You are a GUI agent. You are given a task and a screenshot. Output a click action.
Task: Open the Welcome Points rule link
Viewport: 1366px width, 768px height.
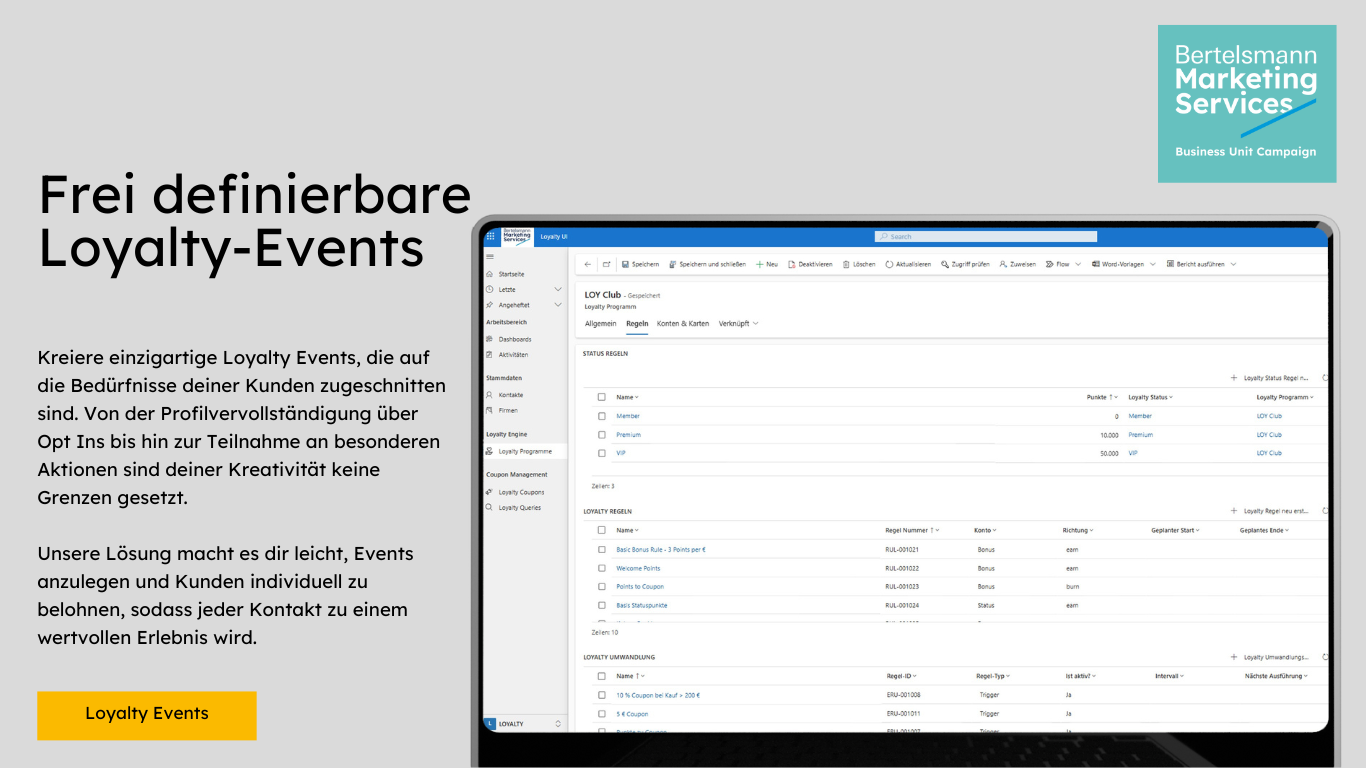pos(638,568)
